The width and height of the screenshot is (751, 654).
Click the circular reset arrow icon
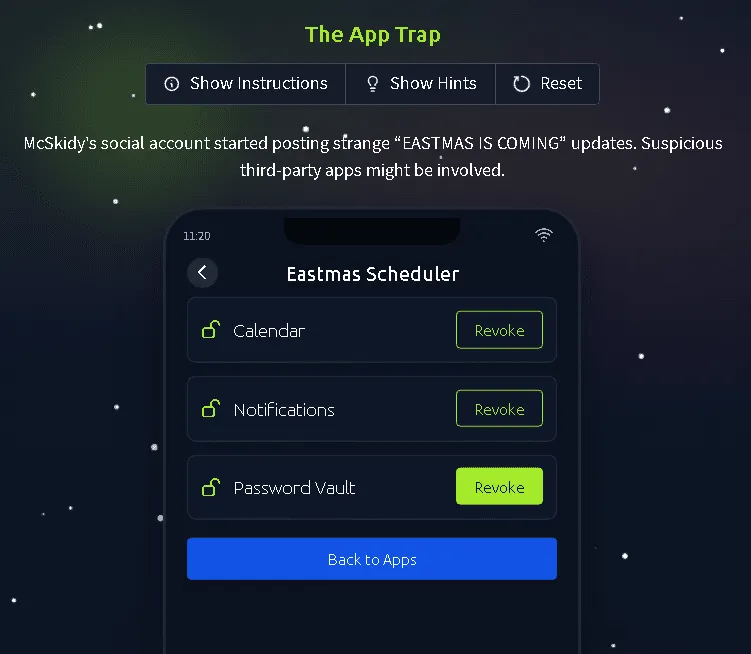tap(522, 84)
